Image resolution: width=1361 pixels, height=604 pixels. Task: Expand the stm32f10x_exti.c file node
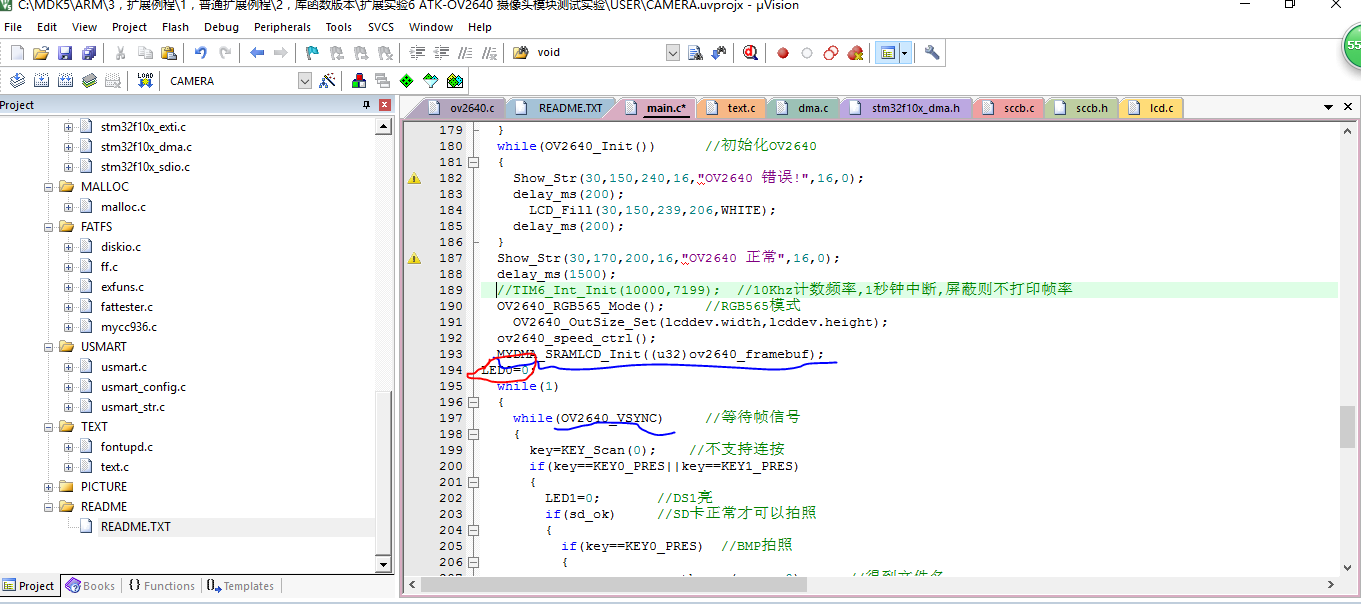(x=69, y=127)
